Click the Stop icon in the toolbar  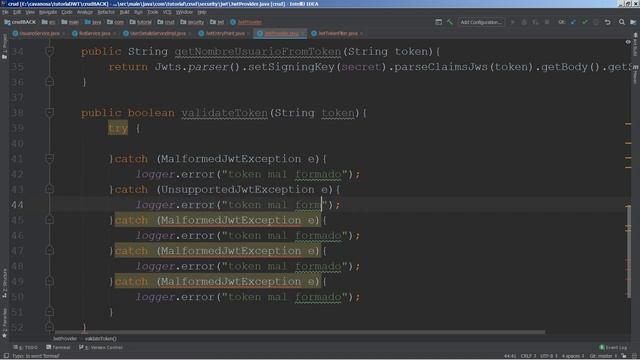[547, 22]
